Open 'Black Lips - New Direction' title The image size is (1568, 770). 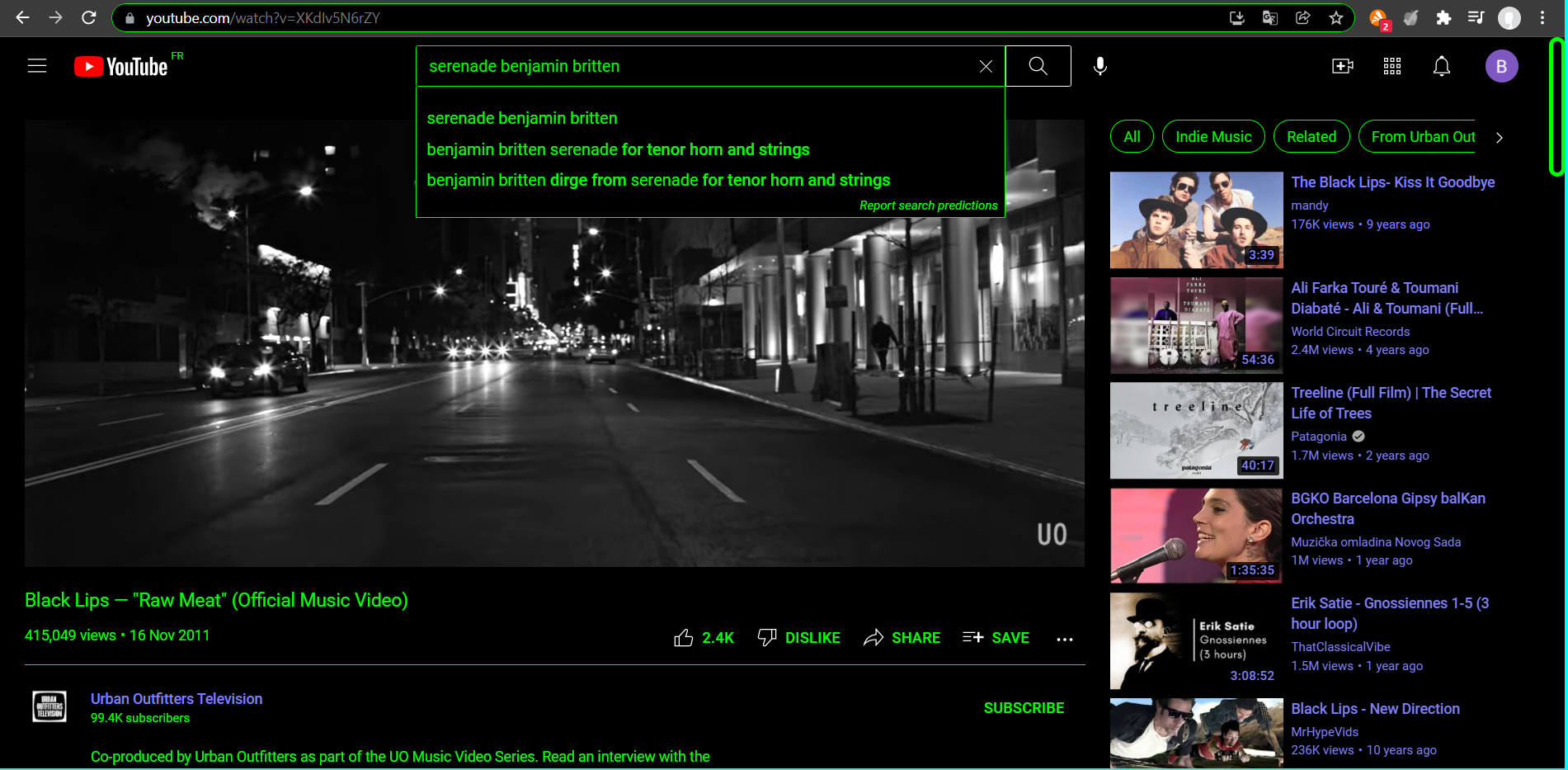(1375, 709)
